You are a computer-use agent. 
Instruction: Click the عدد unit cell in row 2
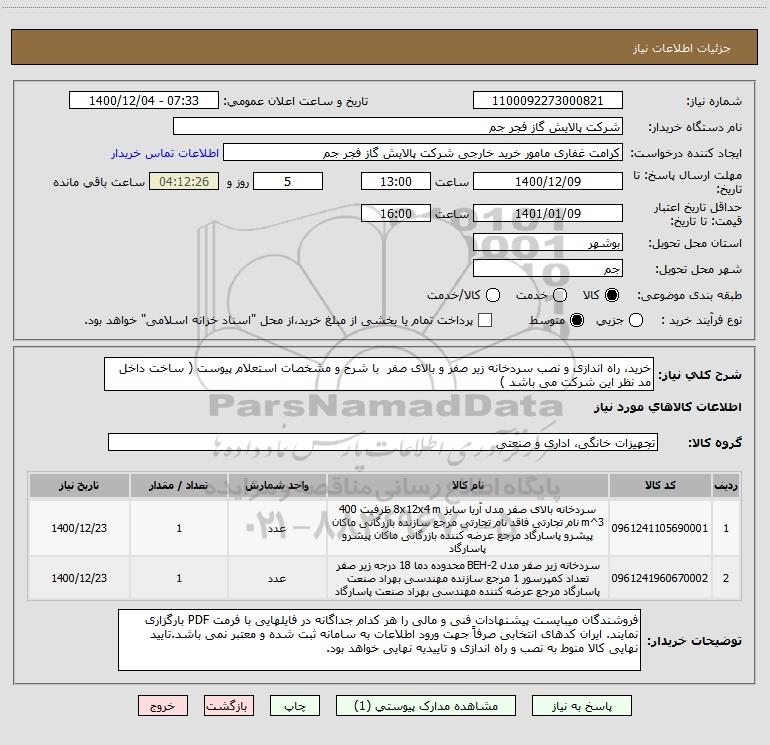[277, 578]
